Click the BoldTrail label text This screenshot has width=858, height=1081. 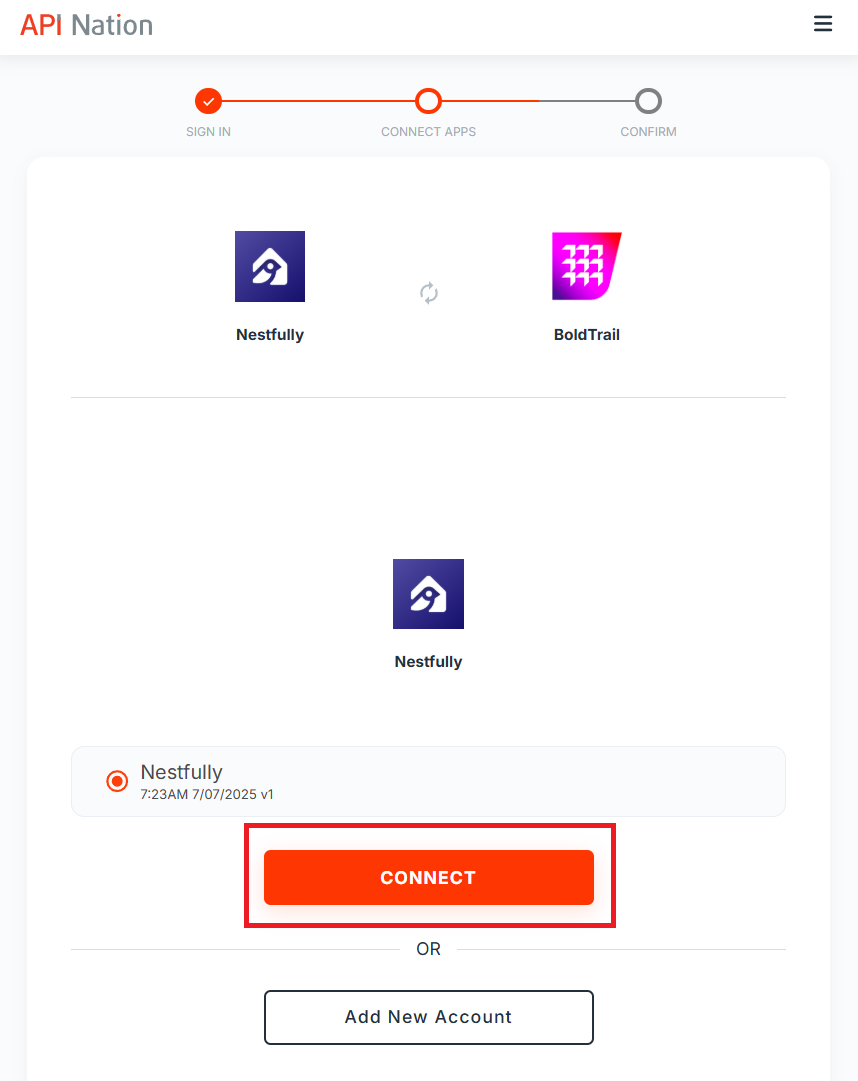586,335
